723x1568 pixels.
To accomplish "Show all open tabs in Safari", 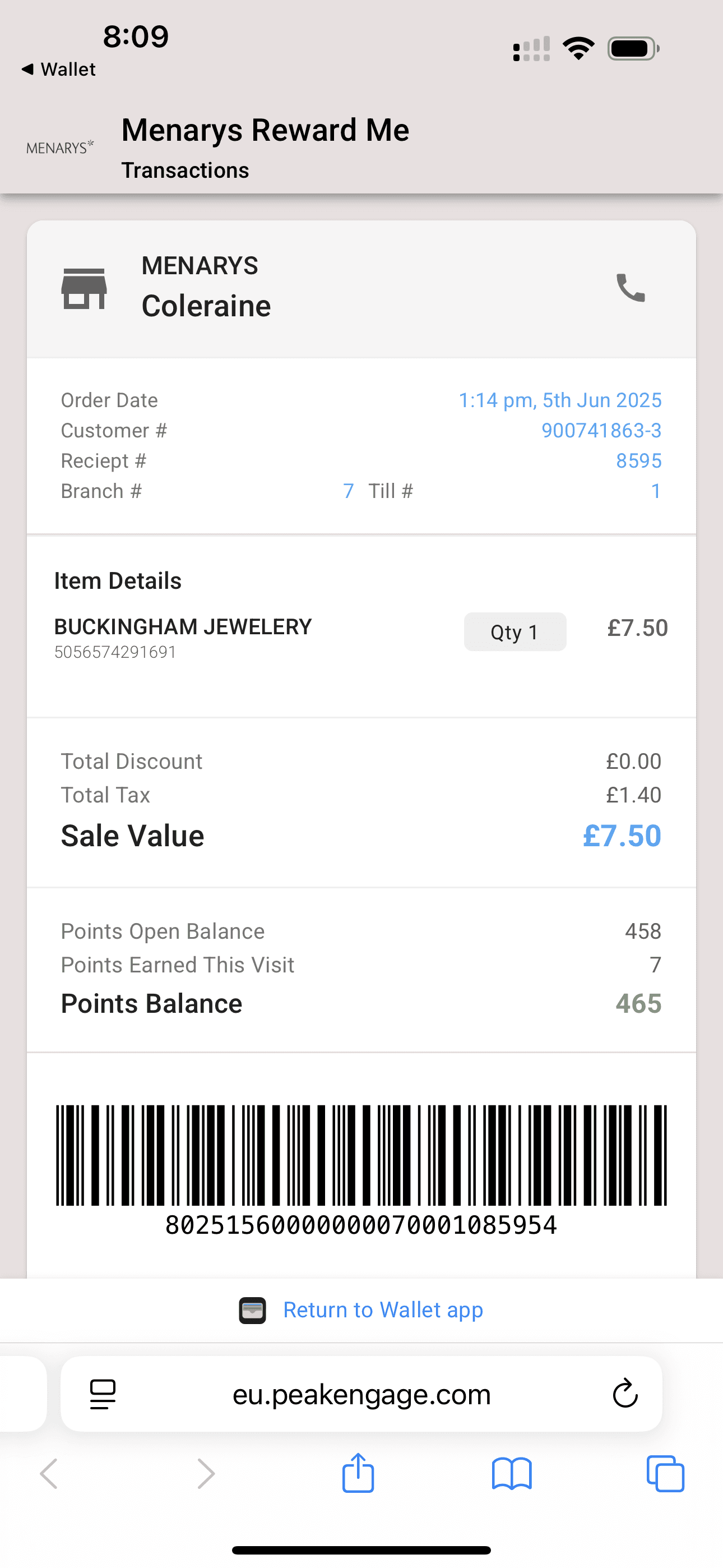I will [666, 1474].
